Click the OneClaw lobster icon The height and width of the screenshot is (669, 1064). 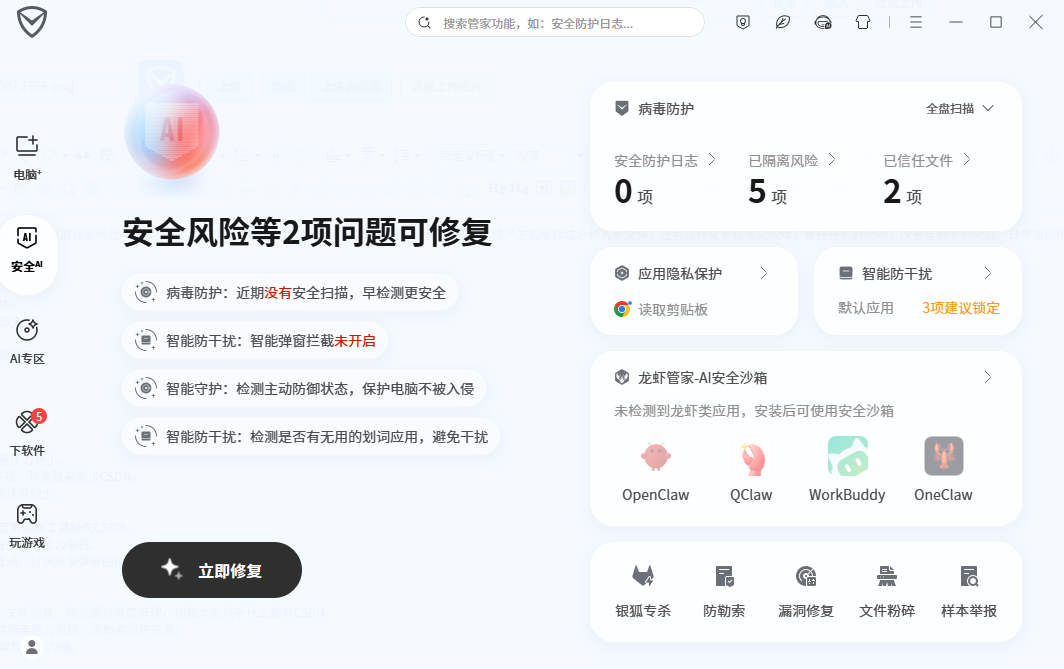coord(944,456)
